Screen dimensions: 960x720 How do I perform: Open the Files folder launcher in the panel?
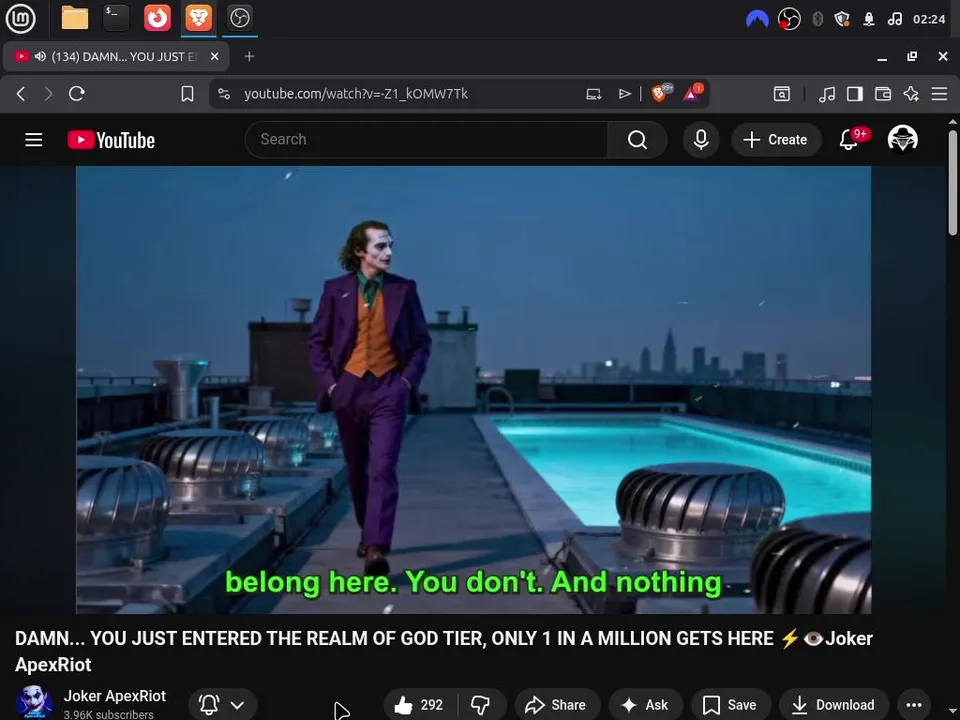tap(75, 18)
